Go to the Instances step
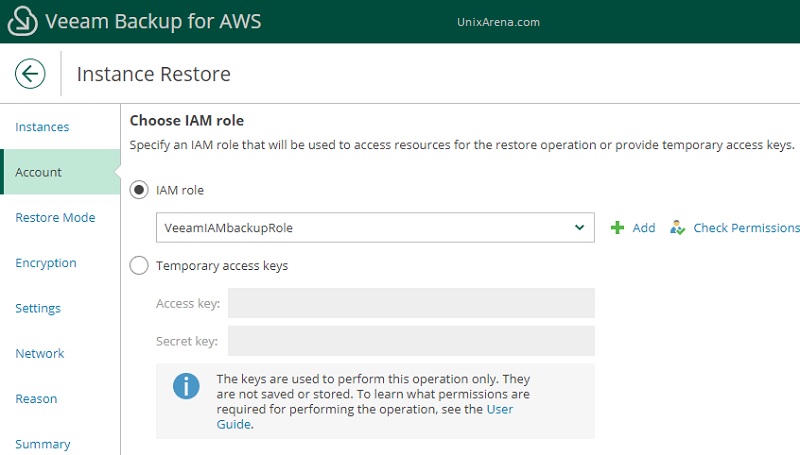 click(x=42, y=127)
